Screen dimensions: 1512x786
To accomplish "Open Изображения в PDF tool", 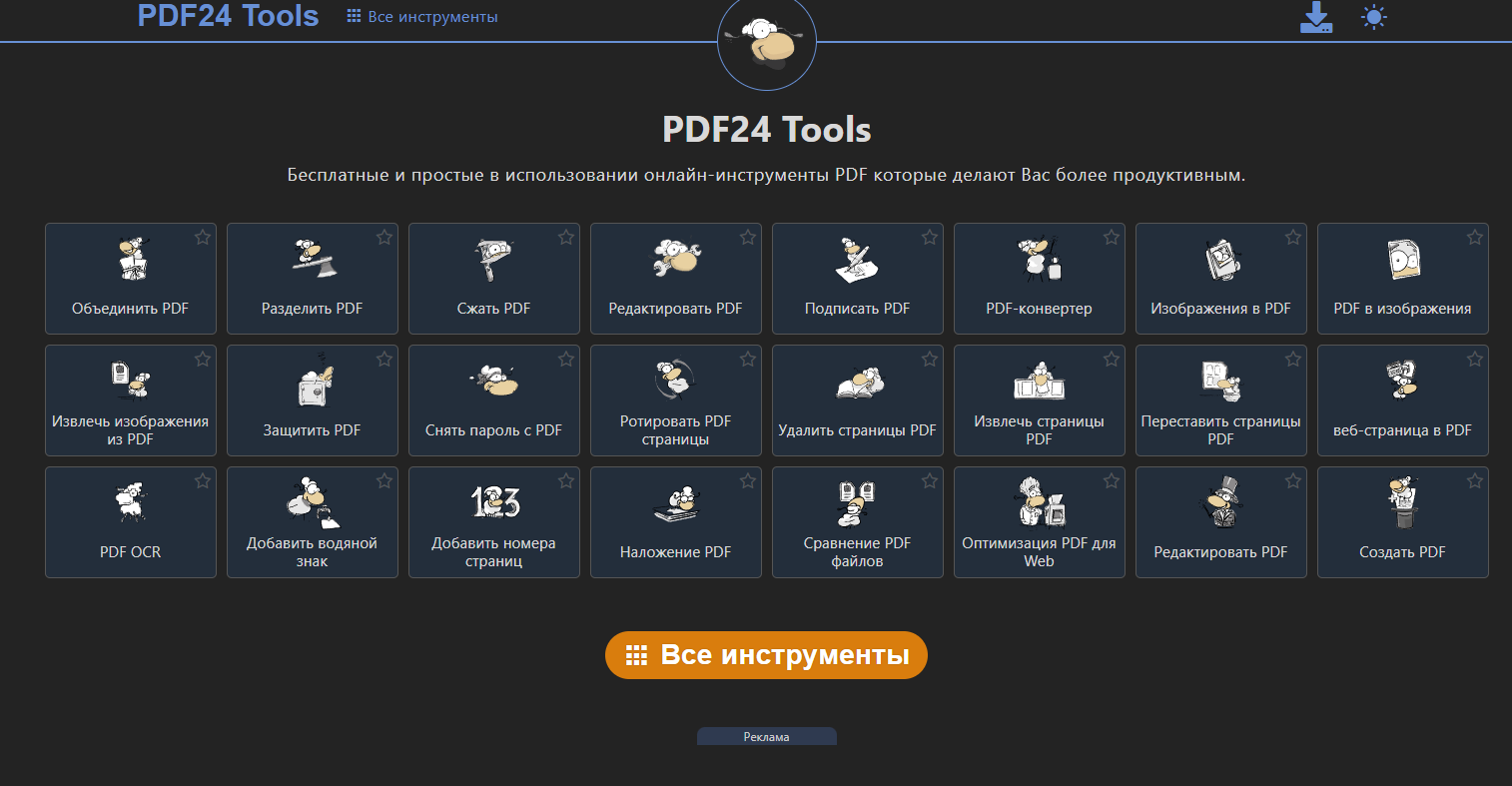I will (1221, 279).
